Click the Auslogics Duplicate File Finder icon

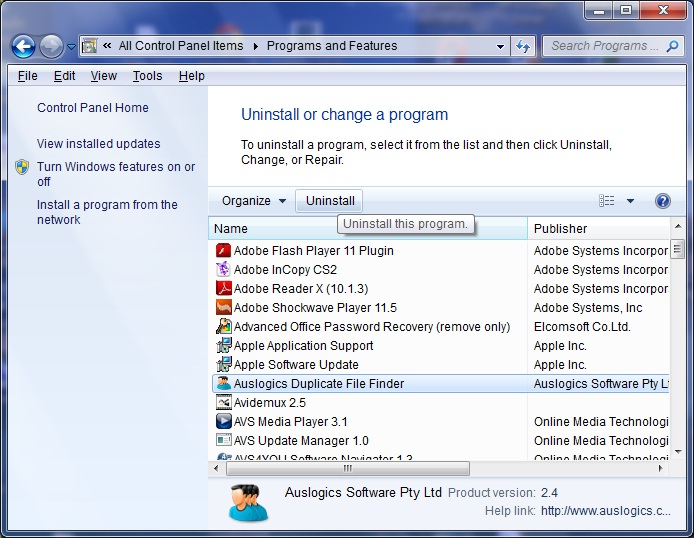coord(224,384)
